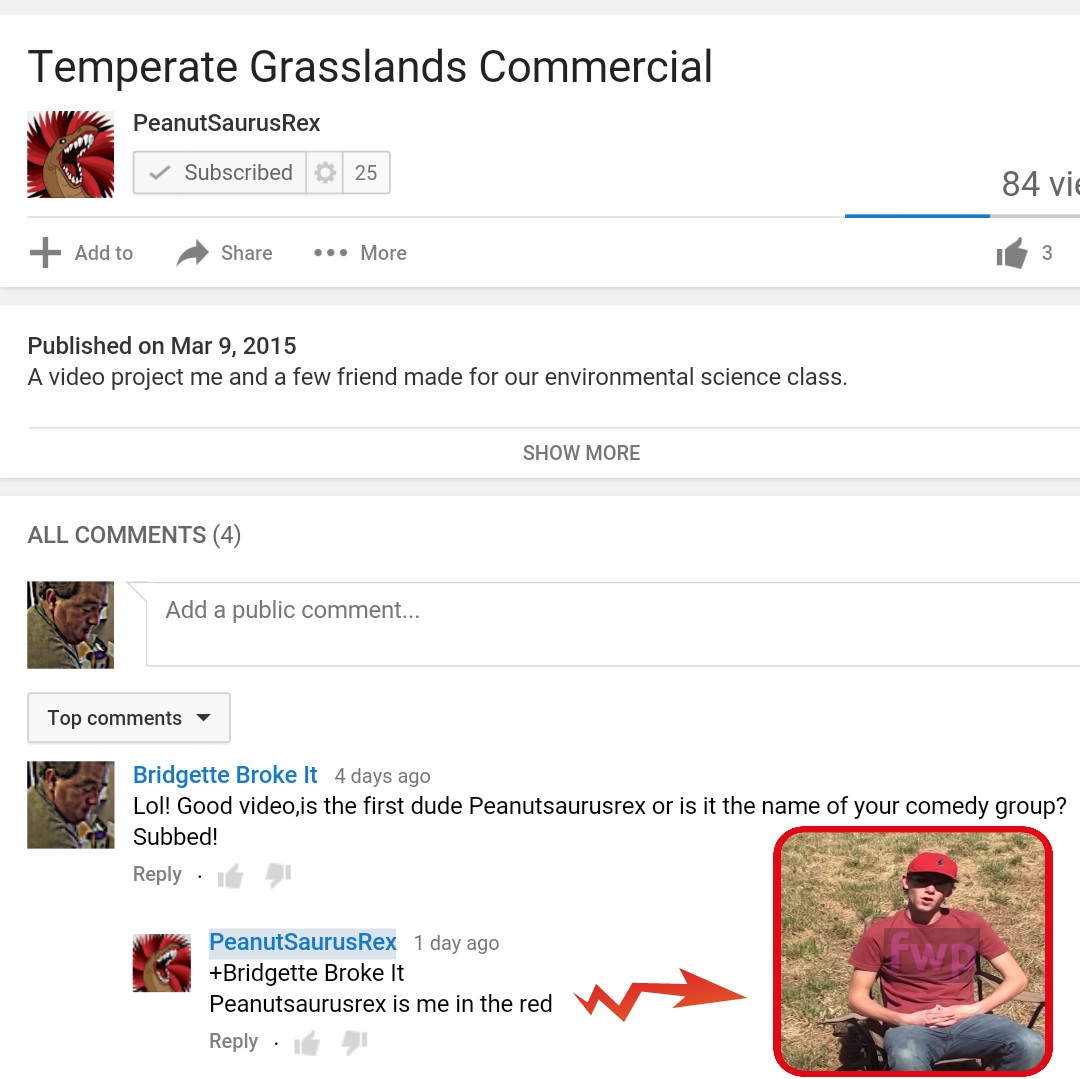
Task: Thumbs up Bridgette Broke It's comment
Action: (230, 875)
